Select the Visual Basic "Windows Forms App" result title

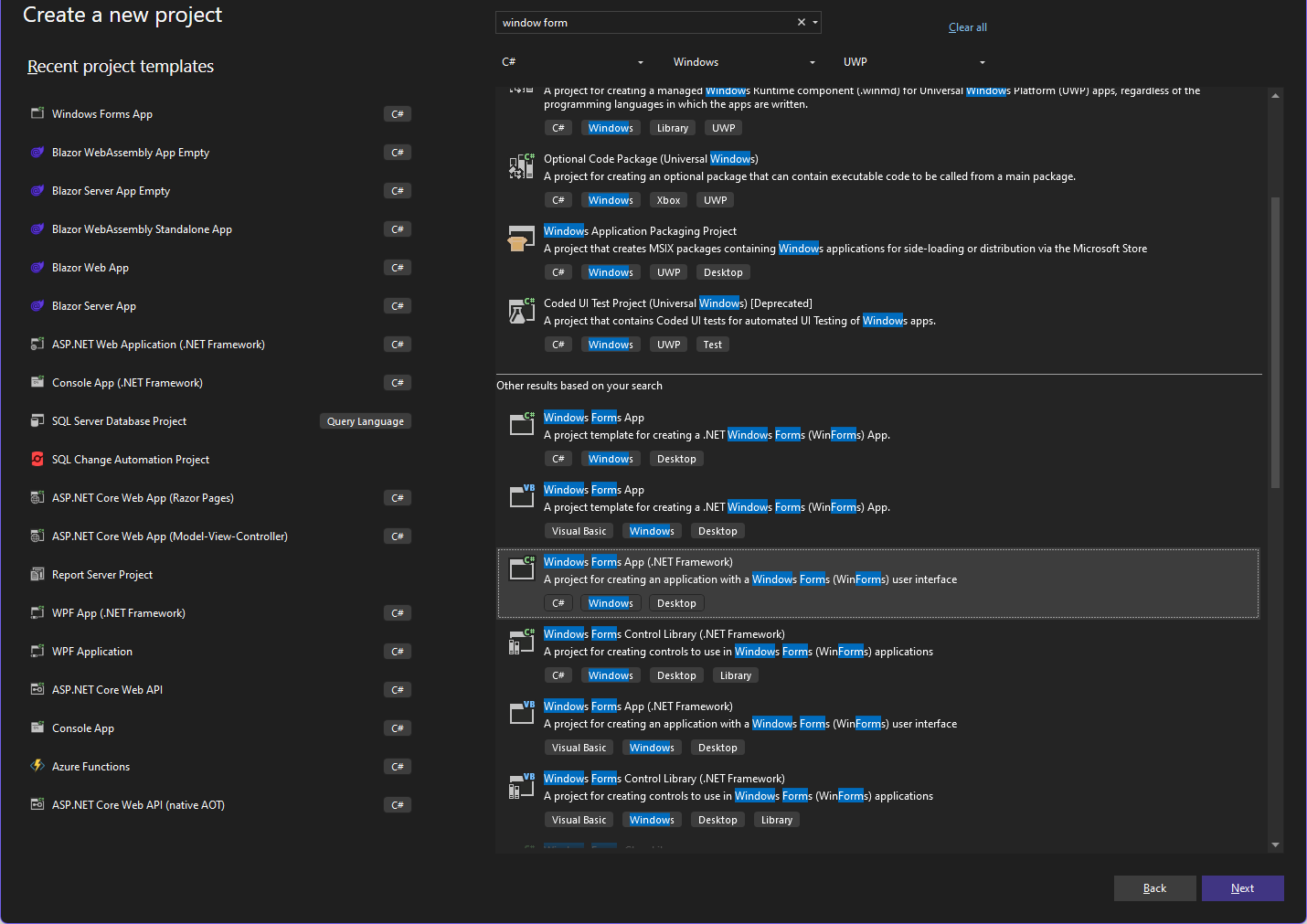click(594, 490)
